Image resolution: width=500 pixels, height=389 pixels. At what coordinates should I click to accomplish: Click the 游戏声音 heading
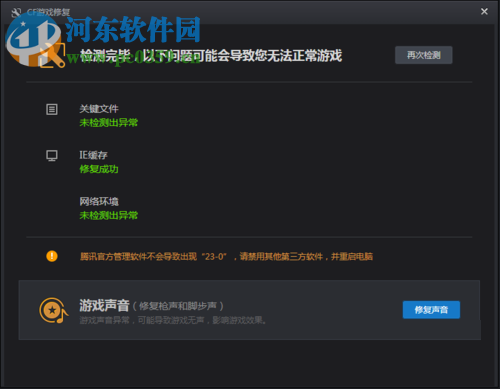[104, 305]
